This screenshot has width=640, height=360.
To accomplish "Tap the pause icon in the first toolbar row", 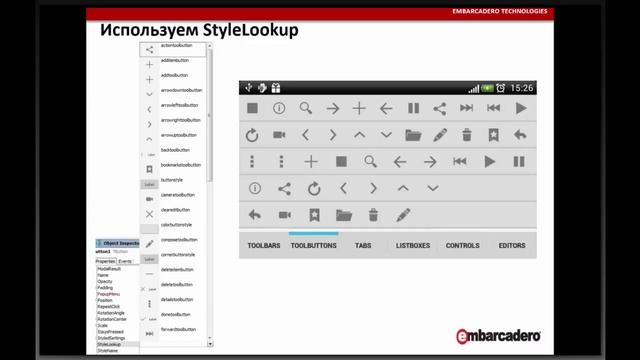I will pyautogui.click(x=413, y=108).
